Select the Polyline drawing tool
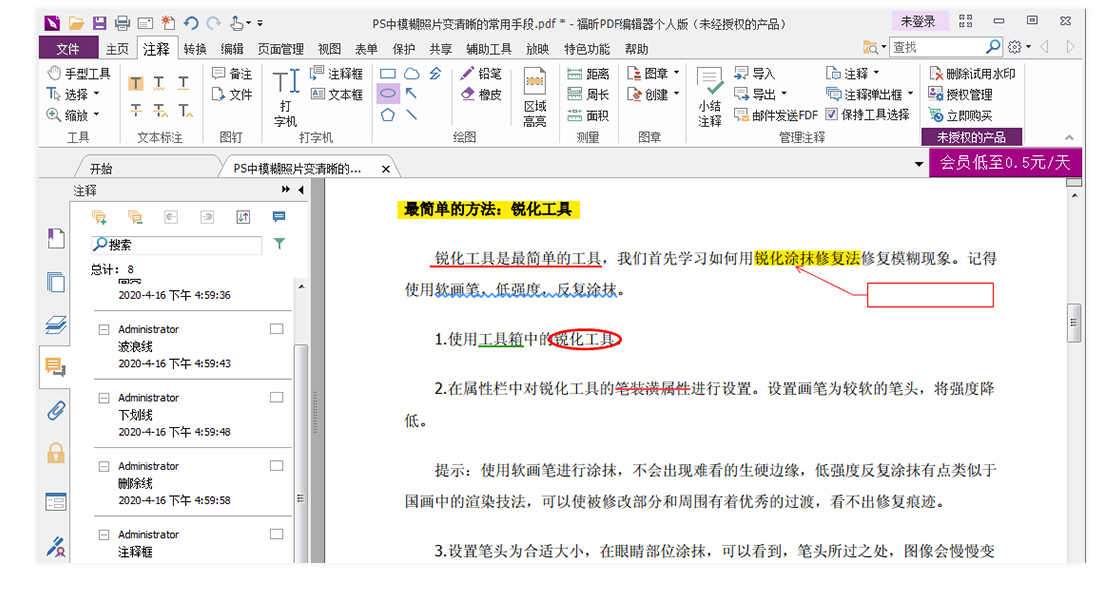 [x=435, y=74]
